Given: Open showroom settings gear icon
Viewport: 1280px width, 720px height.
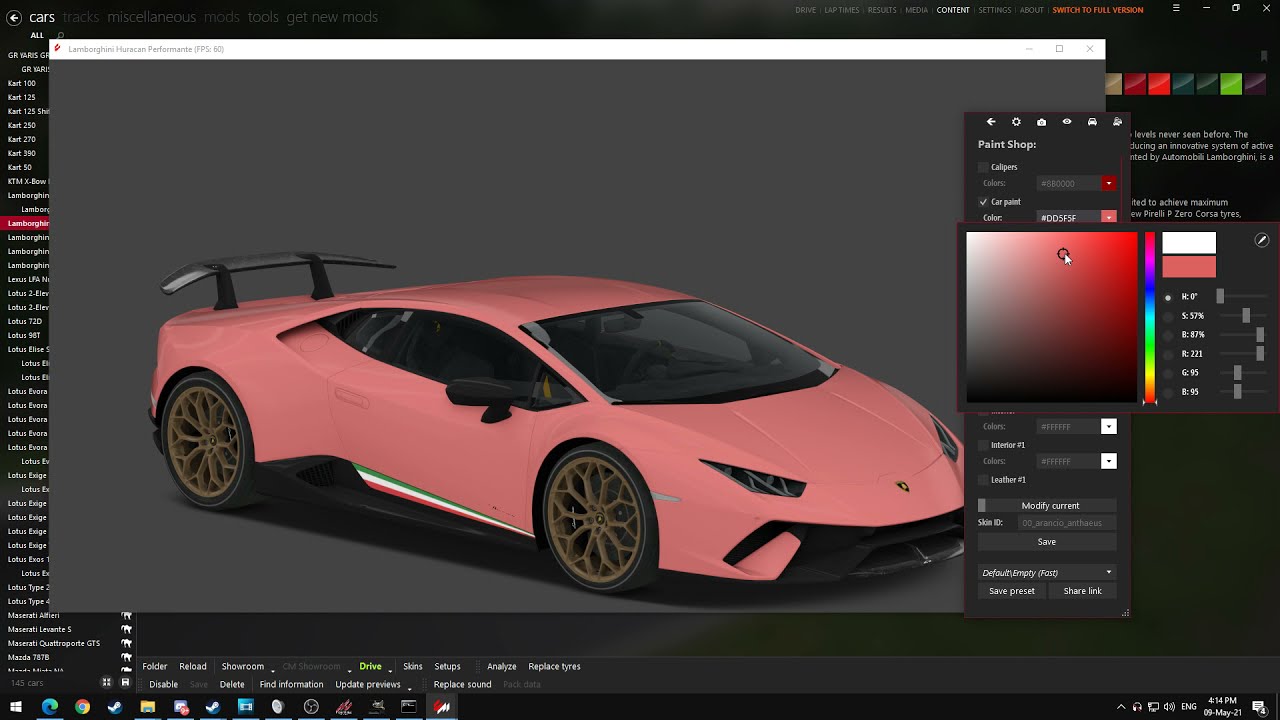Looking at the screenshot, I should point(1016,122).
